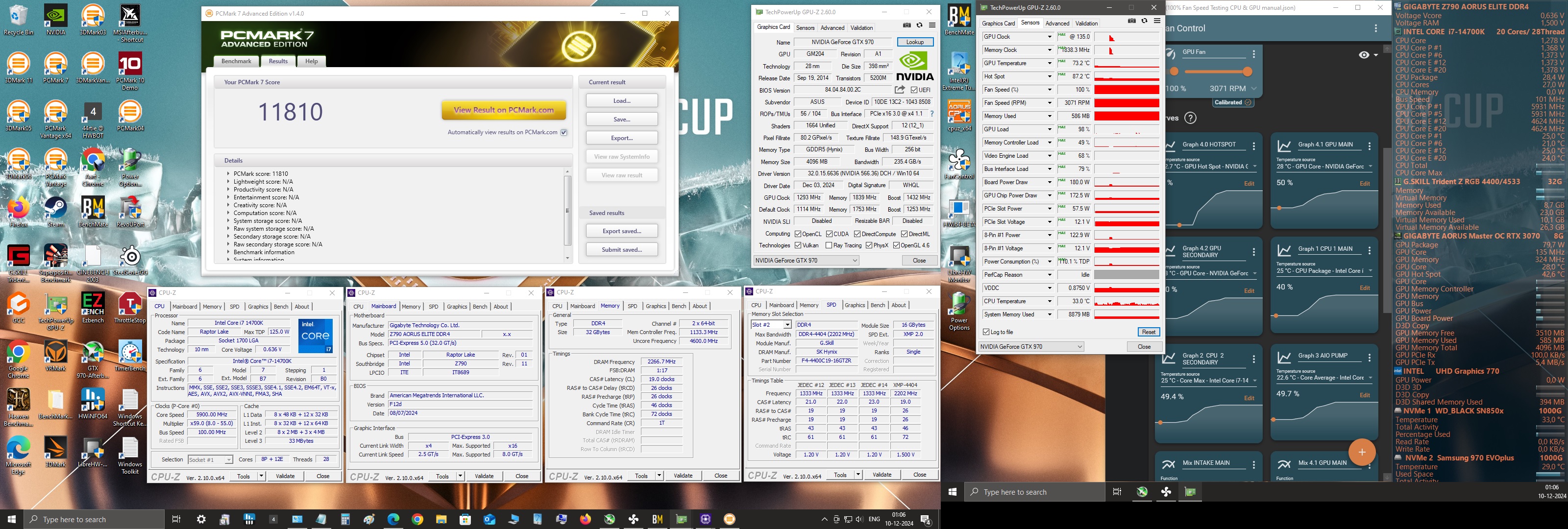
Task: Open the hamburger menu in GPU-Z Graphics Card window
Action: point(932,25)
